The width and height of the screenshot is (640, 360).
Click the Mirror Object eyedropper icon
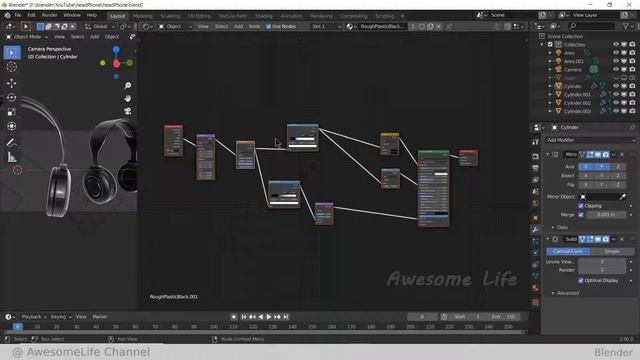click(x=623, y=197)
